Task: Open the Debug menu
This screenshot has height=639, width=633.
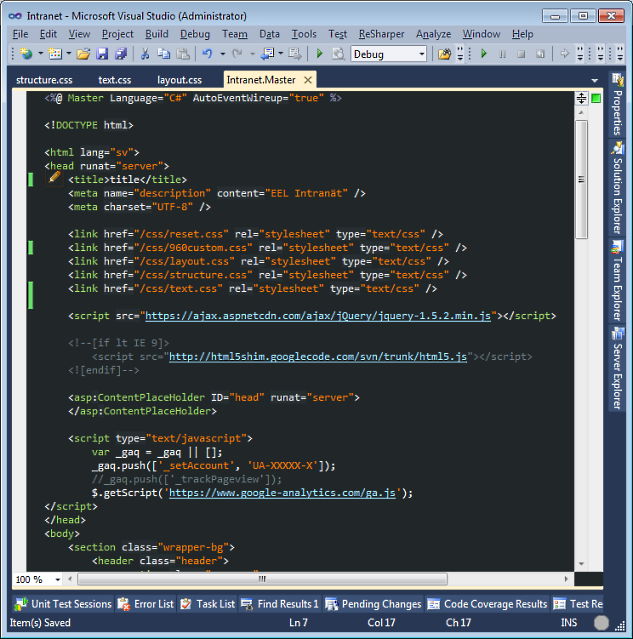Action: [x=195, y=34]
